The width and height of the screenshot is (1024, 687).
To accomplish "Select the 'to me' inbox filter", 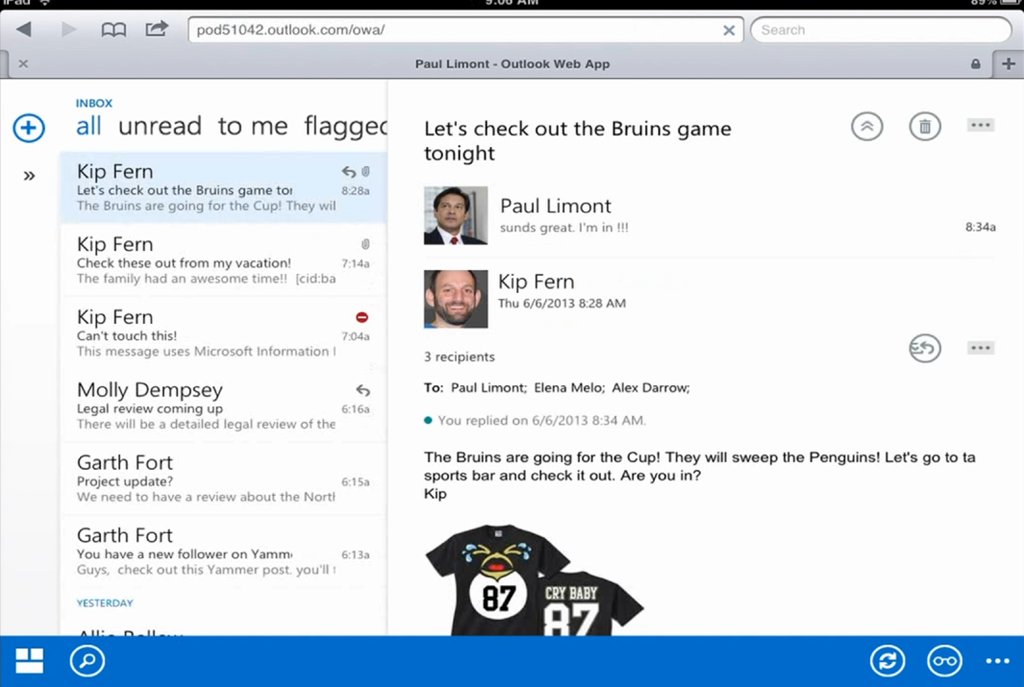I will (x=253, y=125).
